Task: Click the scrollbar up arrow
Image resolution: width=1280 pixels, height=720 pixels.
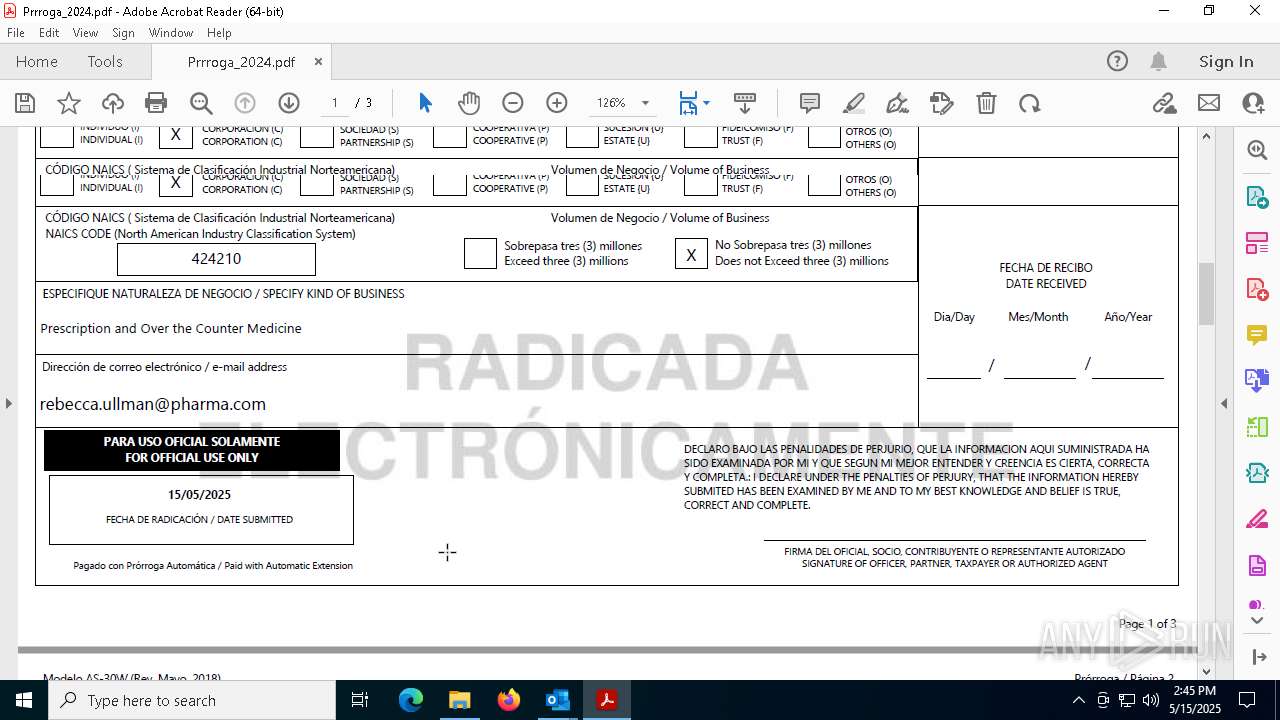Action: (1206, 136)
